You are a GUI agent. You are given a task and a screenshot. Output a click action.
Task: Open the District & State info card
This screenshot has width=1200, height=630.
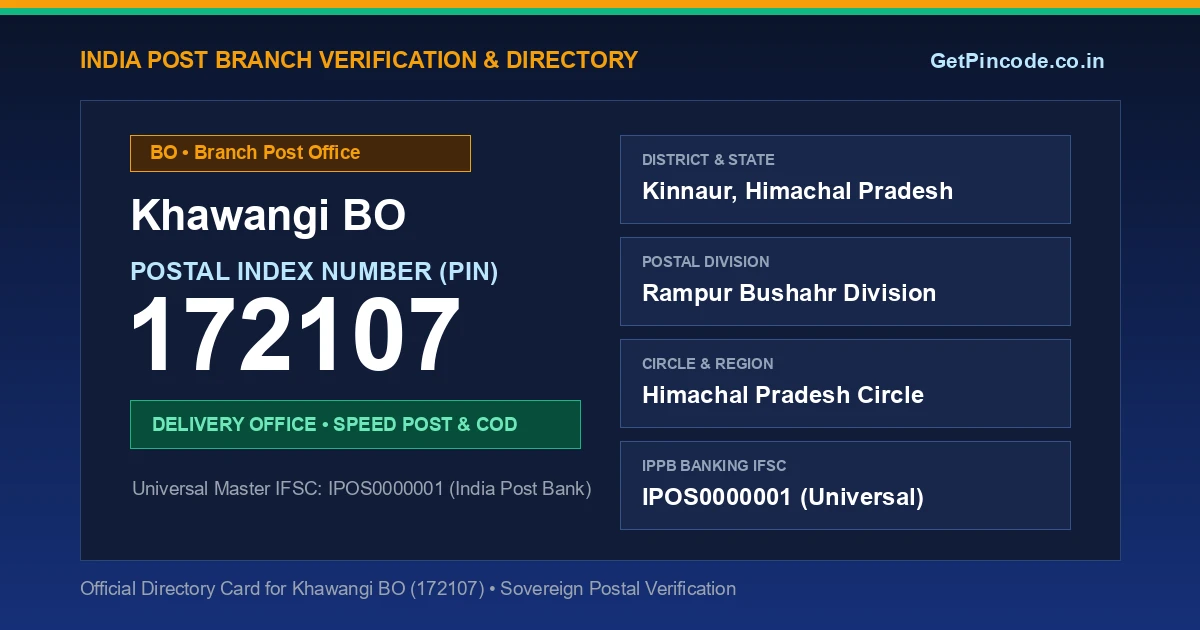coord(845,179)
